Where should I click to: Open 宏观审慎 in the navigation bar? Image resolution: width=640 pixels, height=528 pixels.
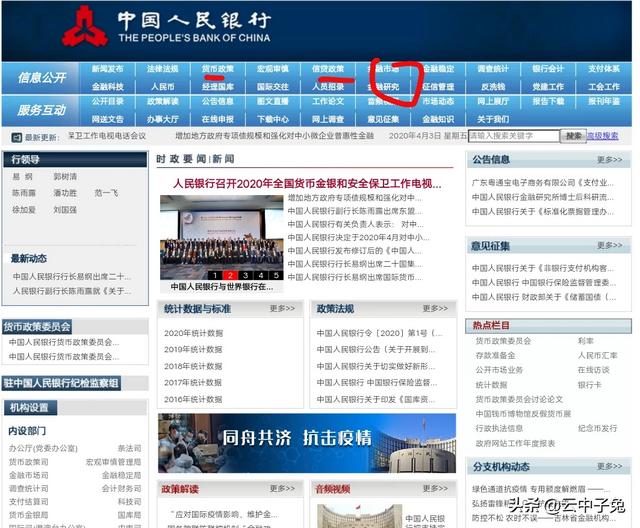[x=273, y=69]
